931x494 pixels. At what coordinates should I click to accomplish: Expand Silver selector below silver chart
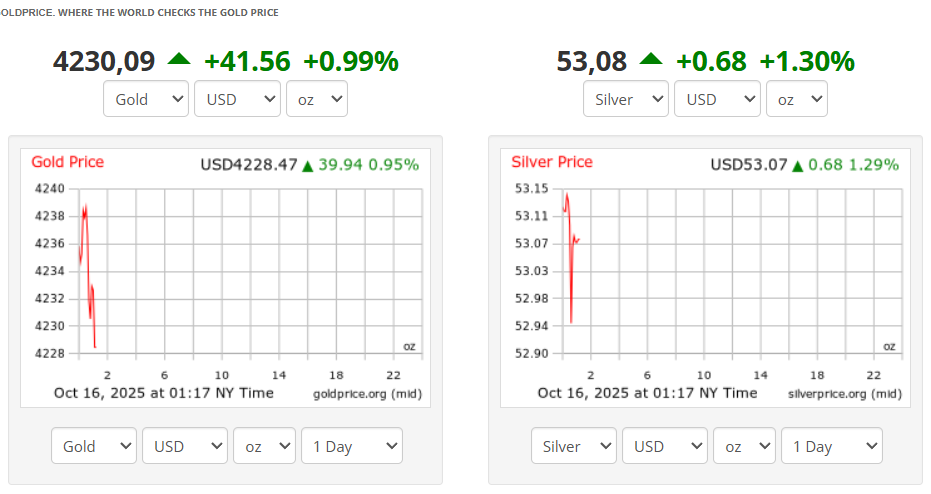(574, 446)
